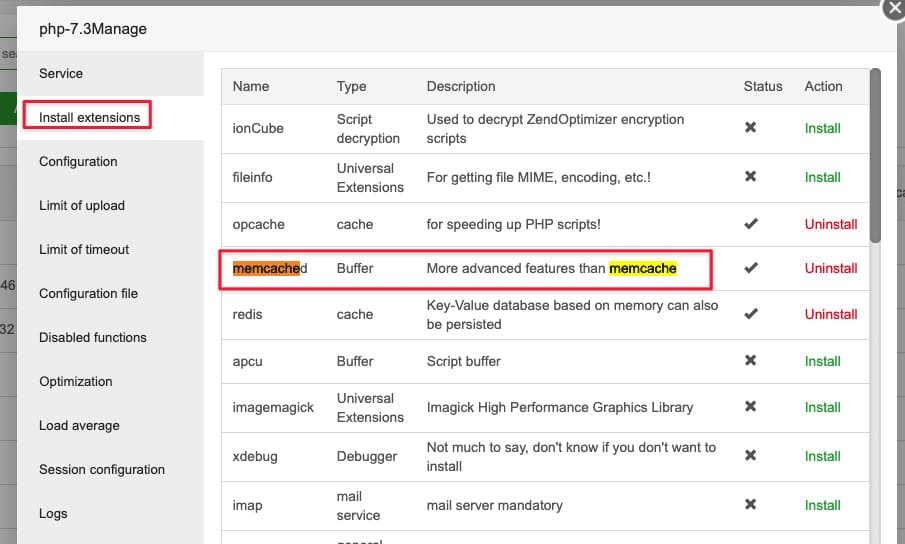
Task: Open the Service tab in sidebar
Action: point(61,73)
